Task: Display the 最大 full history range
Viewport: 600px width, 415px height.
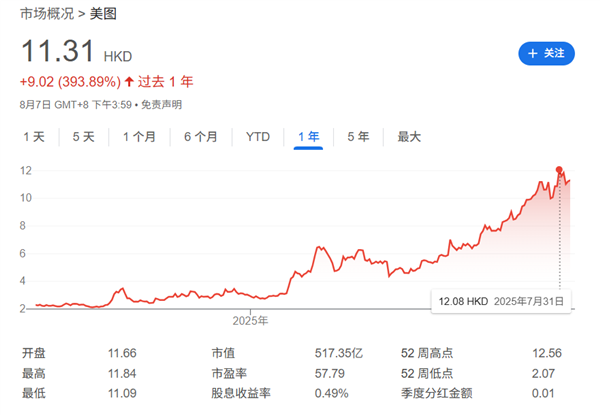Action: (409, 137)
